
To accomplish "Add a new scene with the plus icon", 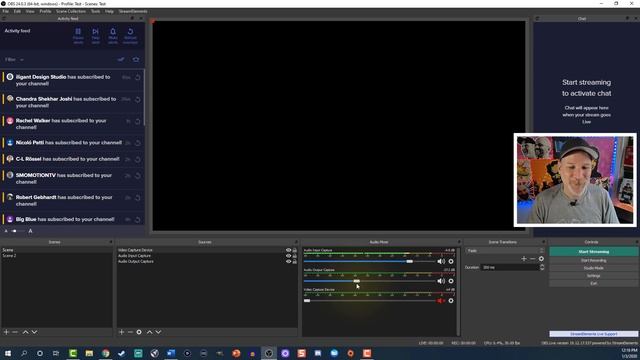I will [x=6, y=332].
